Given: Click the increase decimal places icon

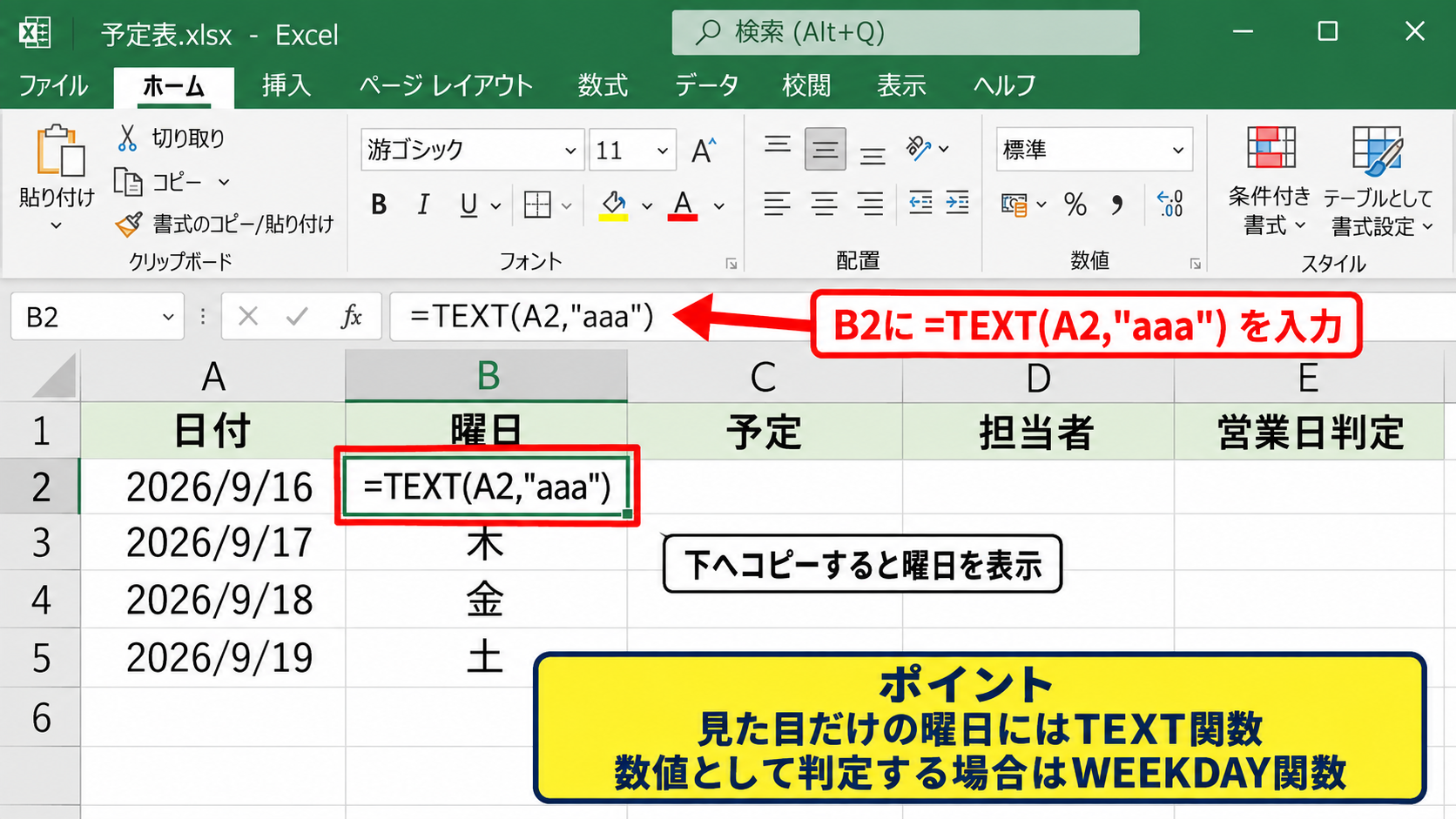Looking at the screenshot, I should tap(1170, 204).
